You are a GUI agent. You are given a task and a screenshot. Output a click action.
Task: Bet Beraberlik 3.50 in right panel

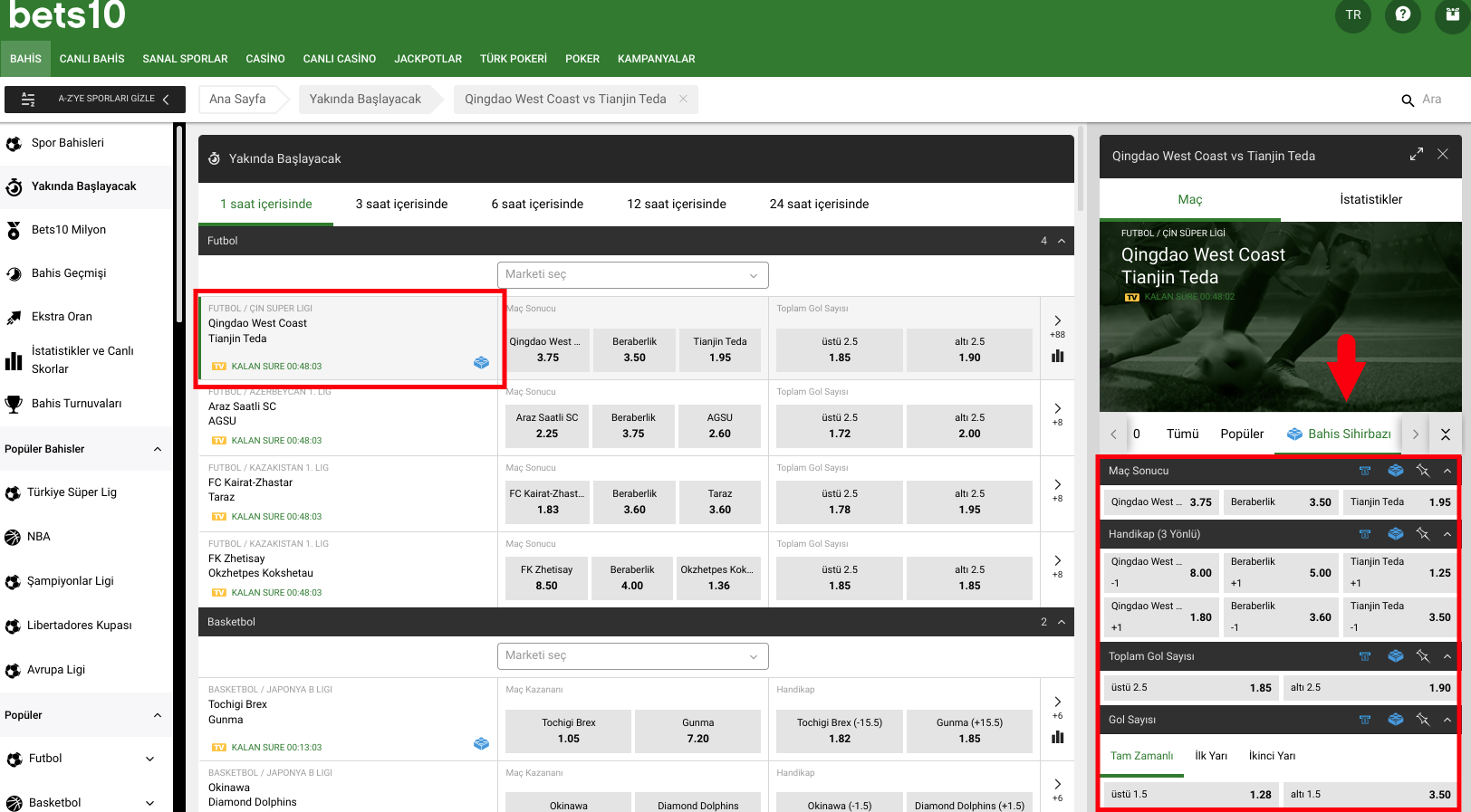pyautogui.click(x=1281, y=502)
